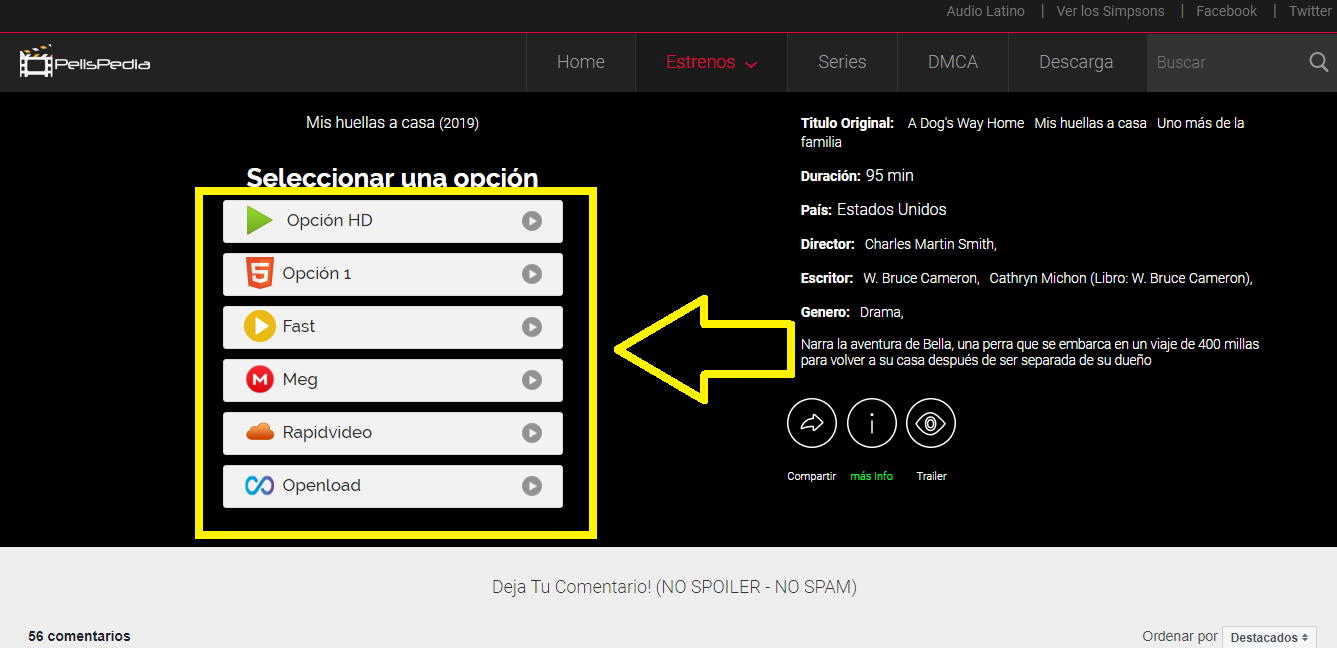Click the Trailer eye icon

pyautogui.click(x=931, y=423)
